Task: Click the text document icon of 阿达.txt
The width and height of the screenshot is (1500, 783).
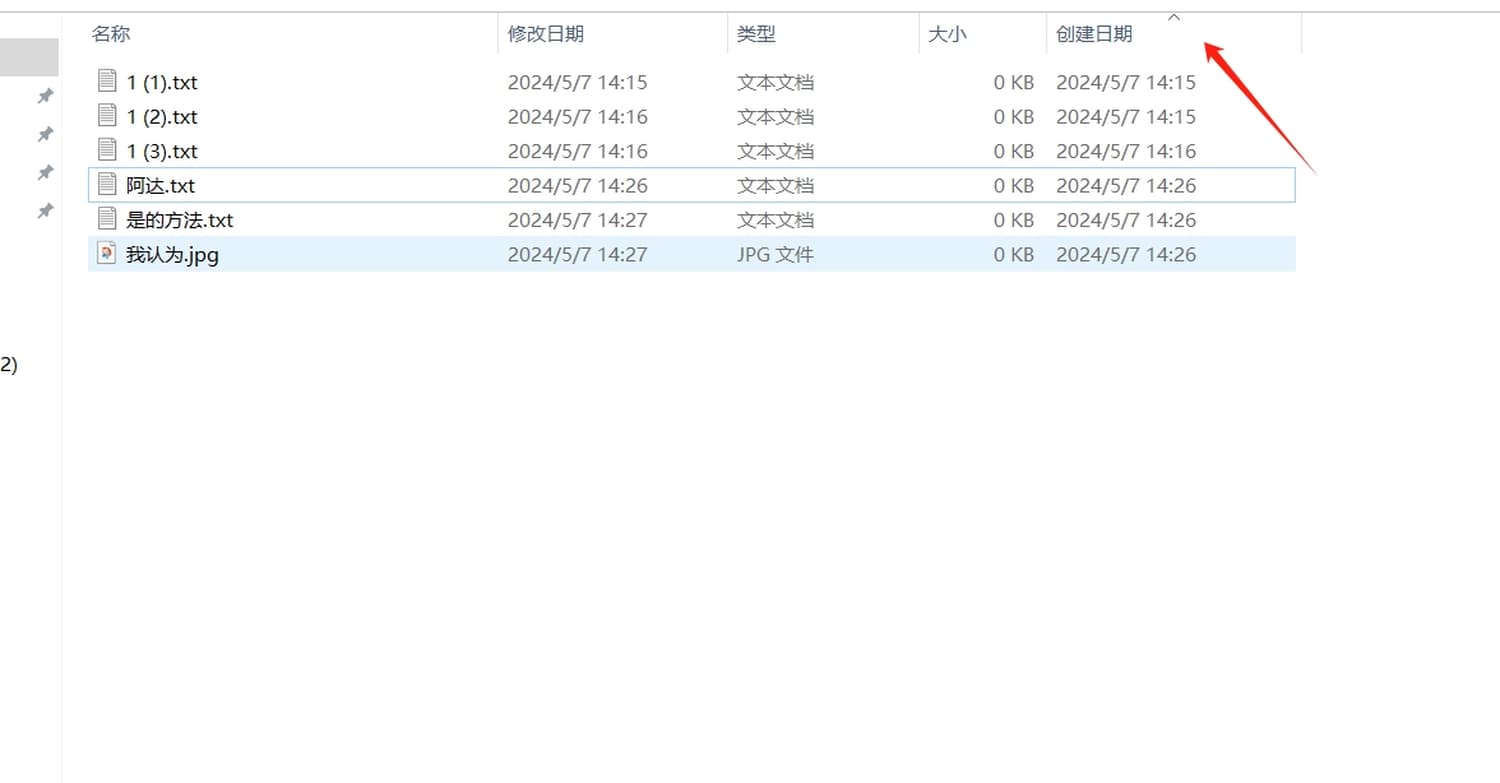Action: [x=107, y=184]
